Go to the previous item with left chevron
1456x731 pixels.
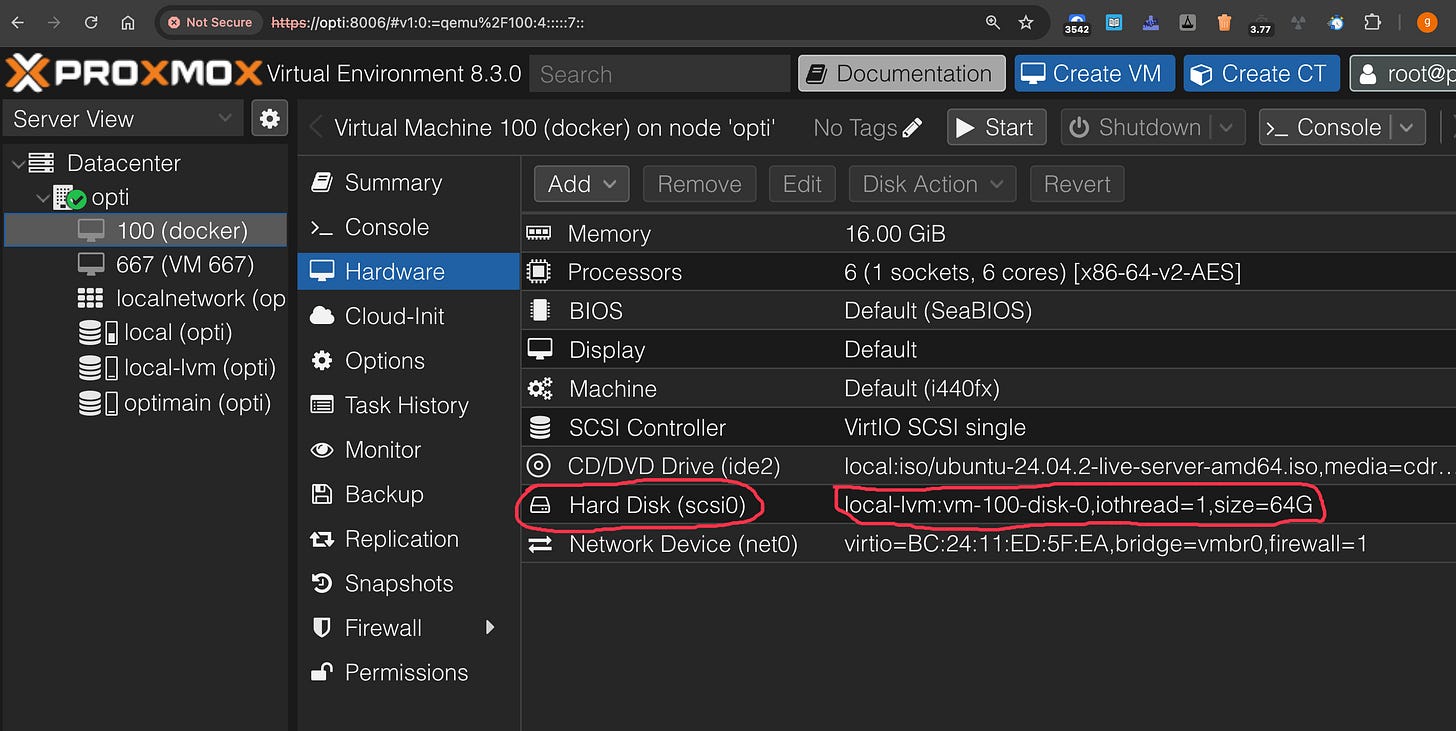pyautogui.click(x=316, y=128)
